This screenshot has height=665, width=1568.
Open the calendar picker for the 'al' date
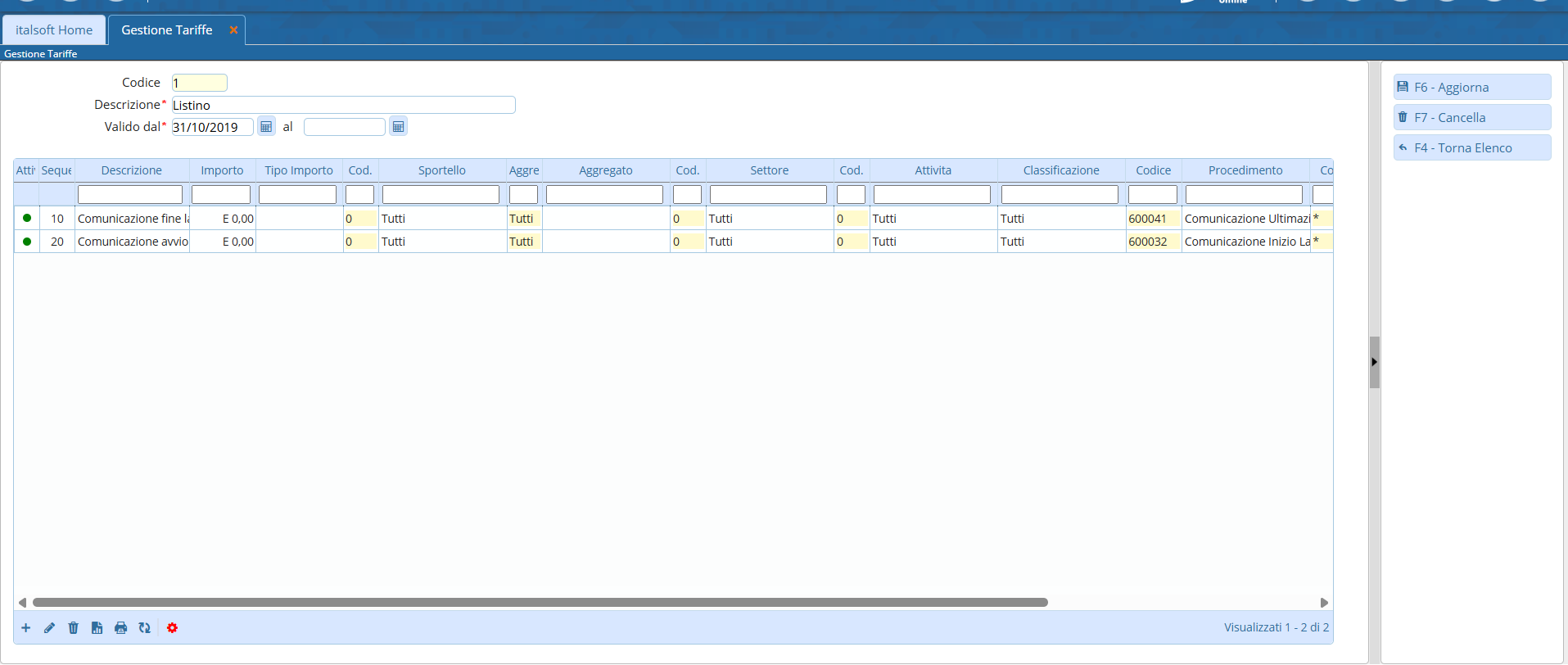pyautogui.click(x=398, y=127)
